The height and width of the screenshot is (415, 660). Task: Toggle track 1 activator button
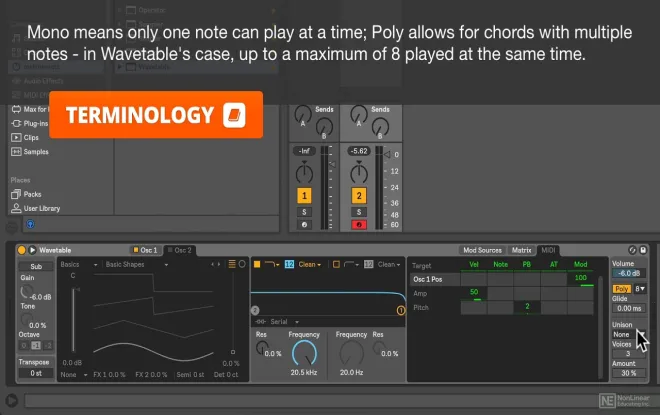coord(304,196)
